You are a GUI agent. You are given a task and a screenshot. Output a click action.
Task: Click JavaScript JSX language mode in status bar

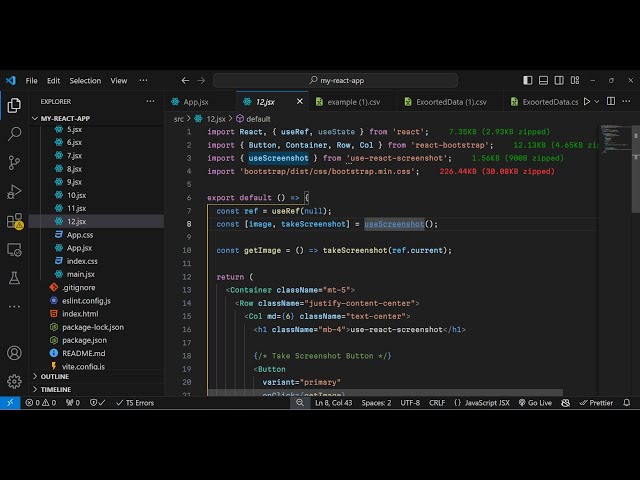484,402
